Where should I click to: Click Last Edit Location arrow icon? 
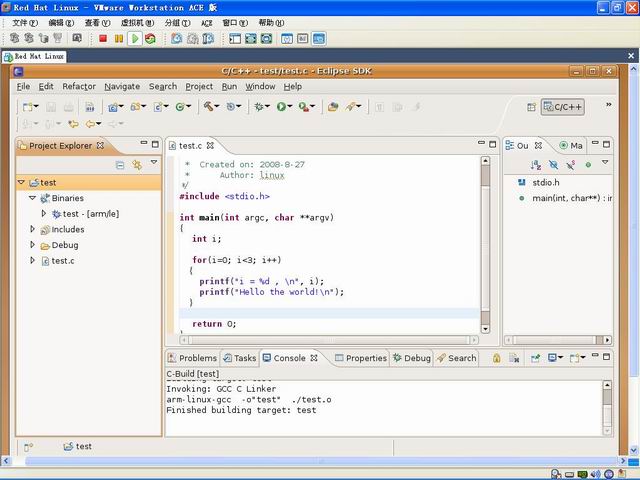[x=73, y=124]
